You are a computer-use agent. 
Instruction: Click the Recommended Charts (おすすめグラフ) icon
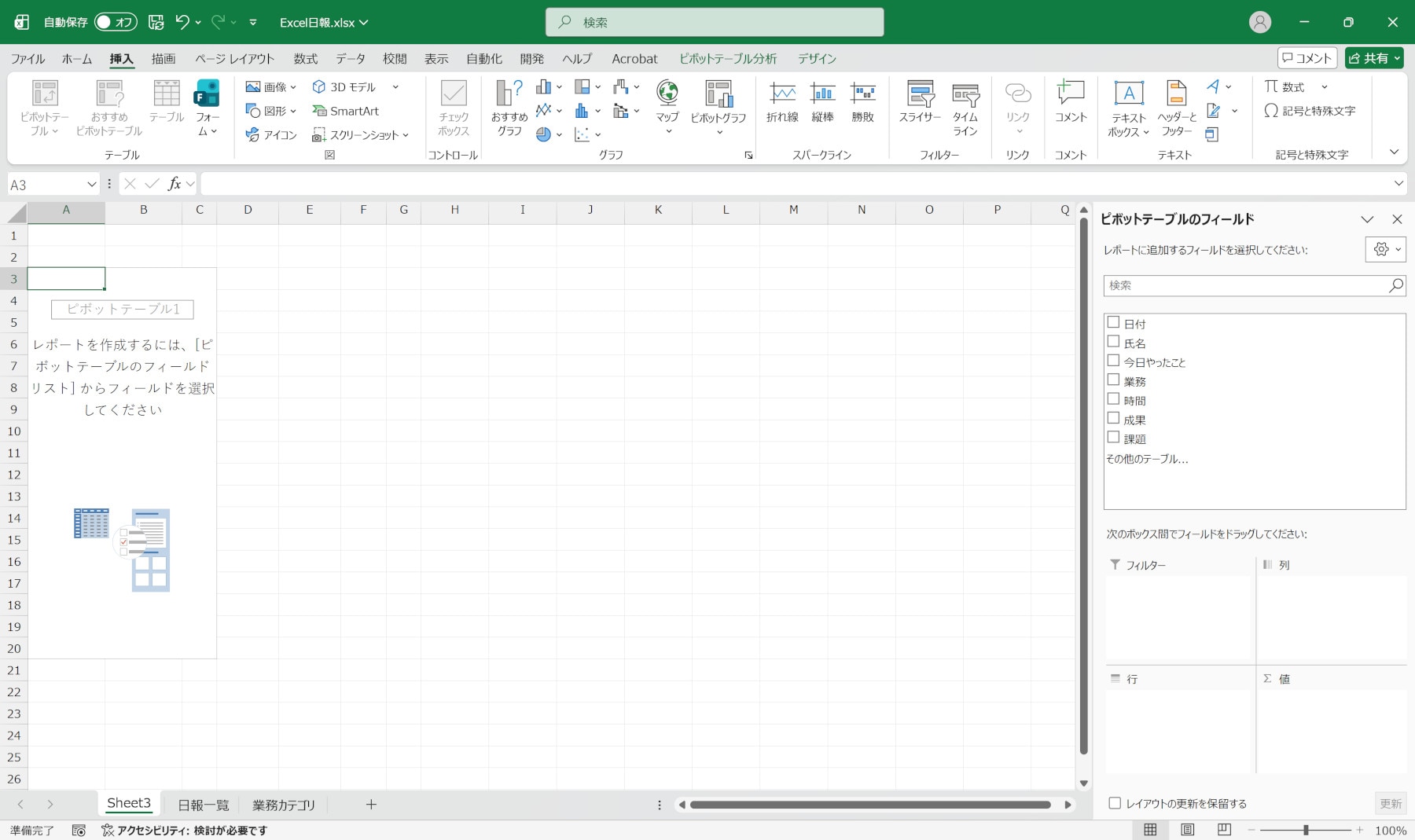click(x=509, y=96)
